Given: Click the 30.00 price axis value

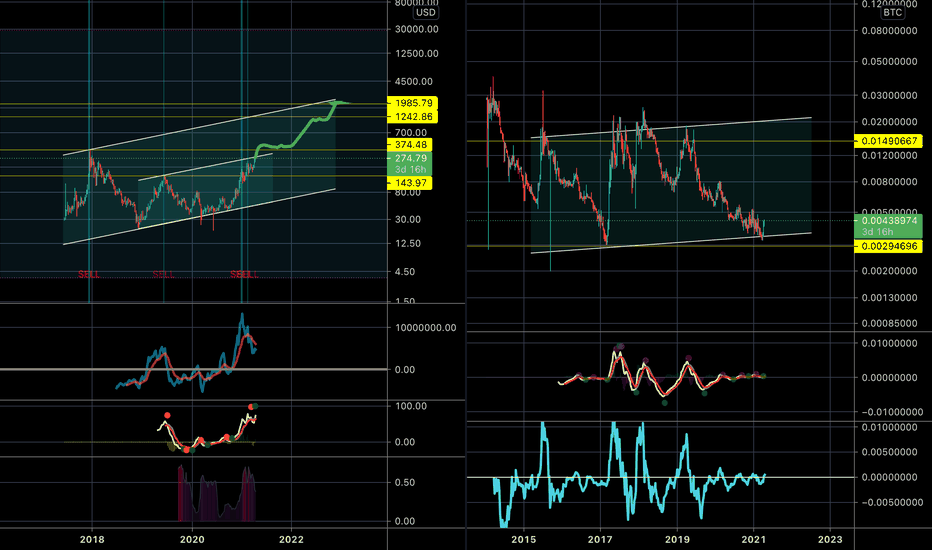Looking at the screenshot, I should 408,219.
